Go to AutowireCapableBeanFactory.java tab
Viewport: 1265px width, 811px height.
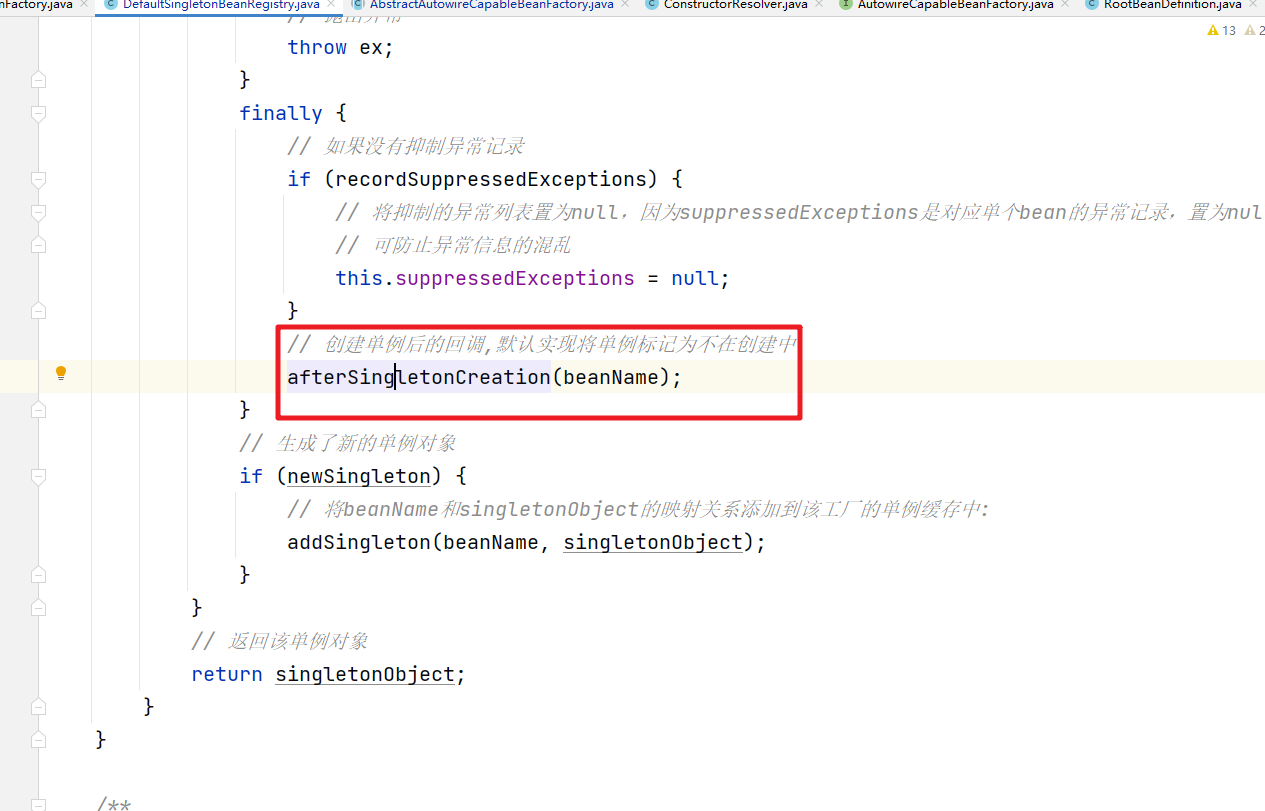(x=955, y=5)
